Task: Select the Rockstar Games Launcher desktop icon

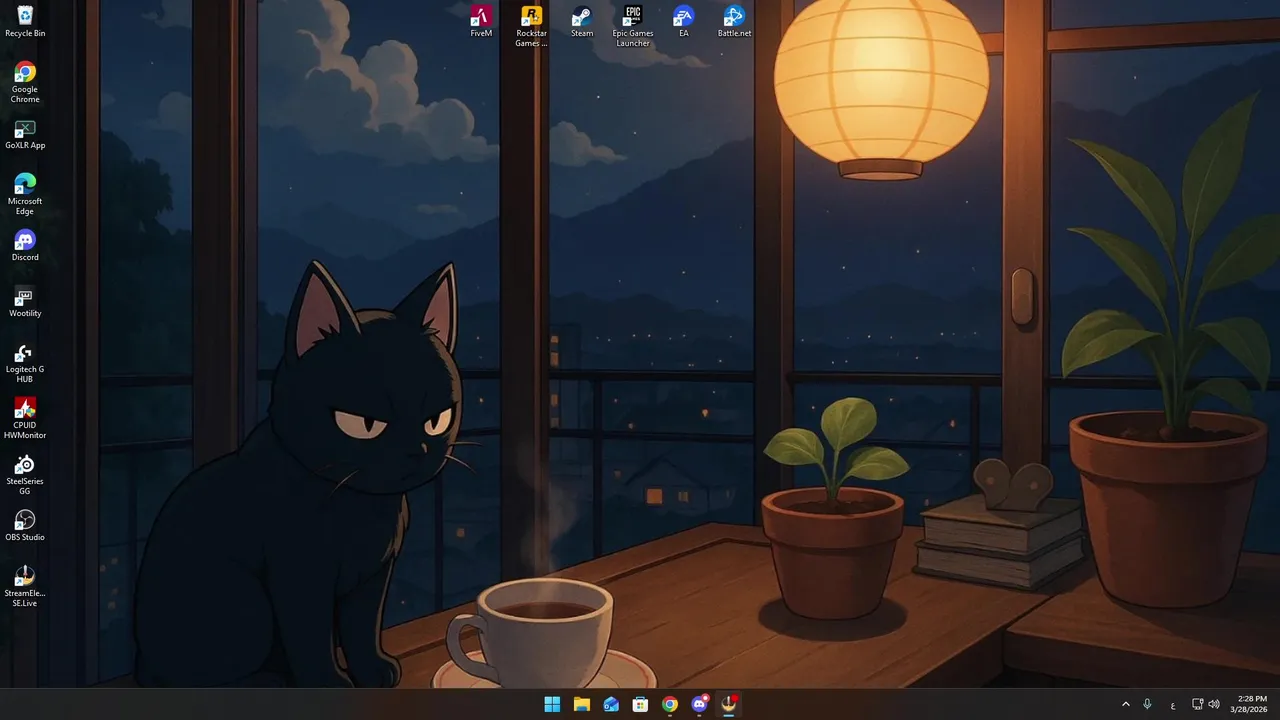Action: click(531, 27)
